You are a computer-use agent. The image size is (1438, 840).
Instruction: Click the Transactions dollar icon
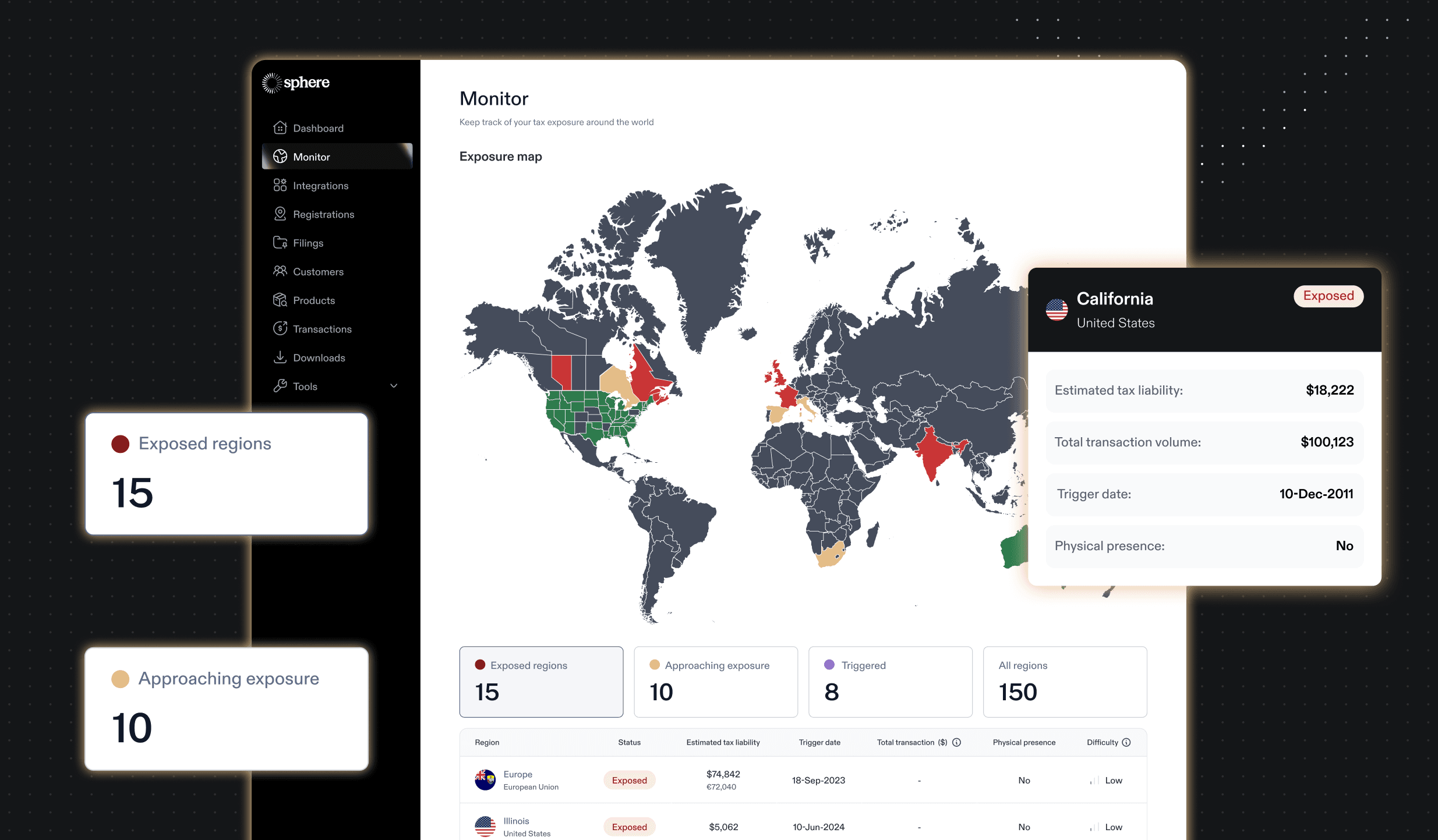280,328
